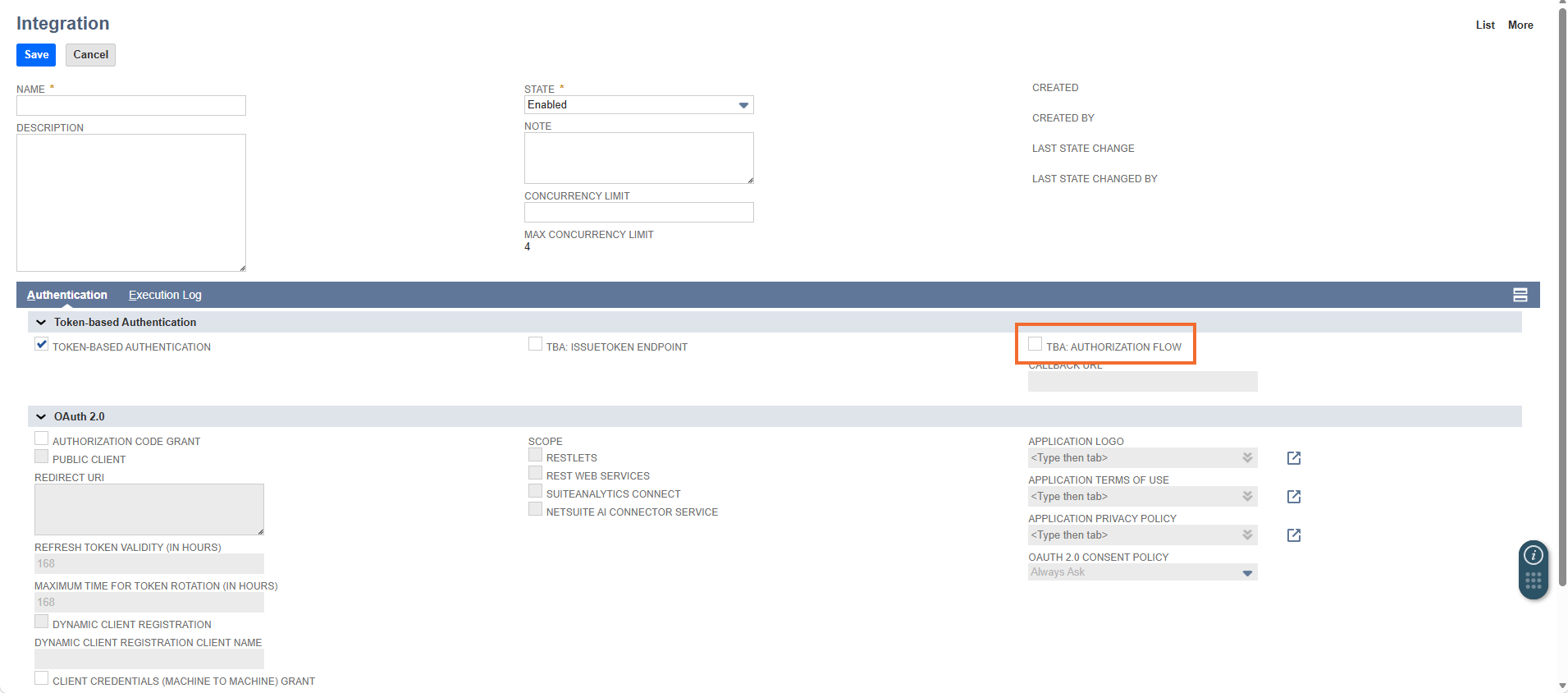Click double-arrow on Application Logo field

coord(1247,458)
